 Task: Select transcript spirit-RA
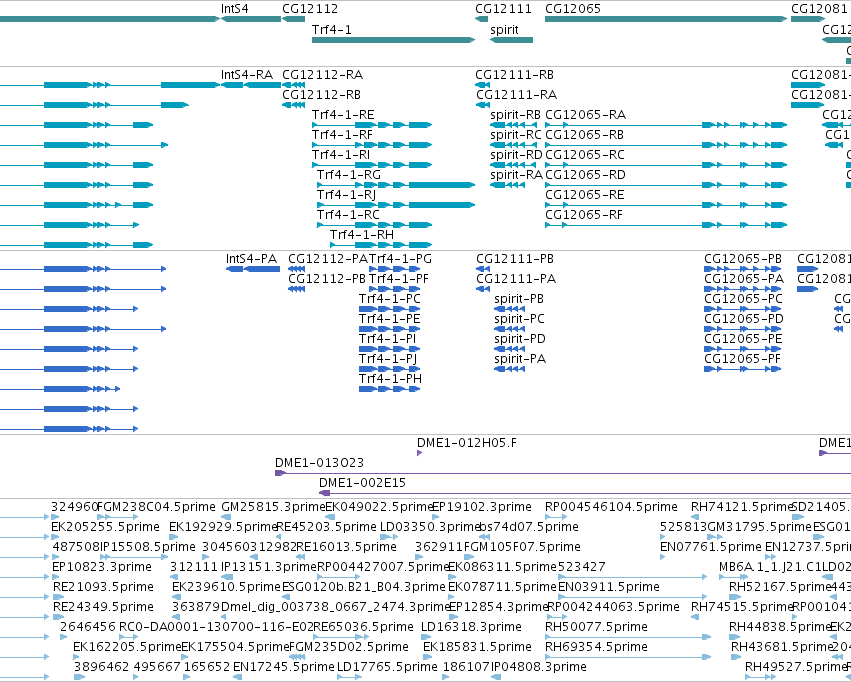(x=507, y=185)
